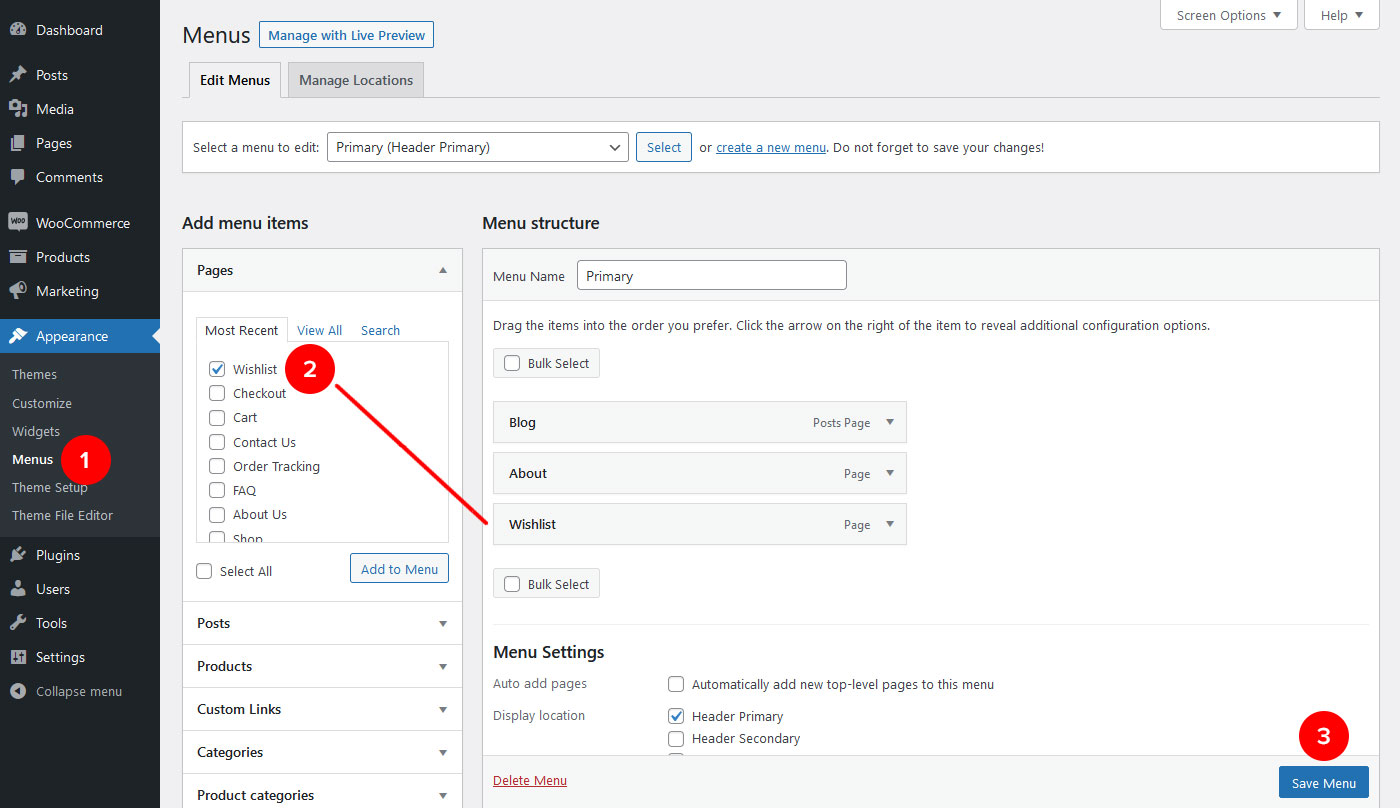
Task: Click the create a new menu link
Action: point(770,146)
